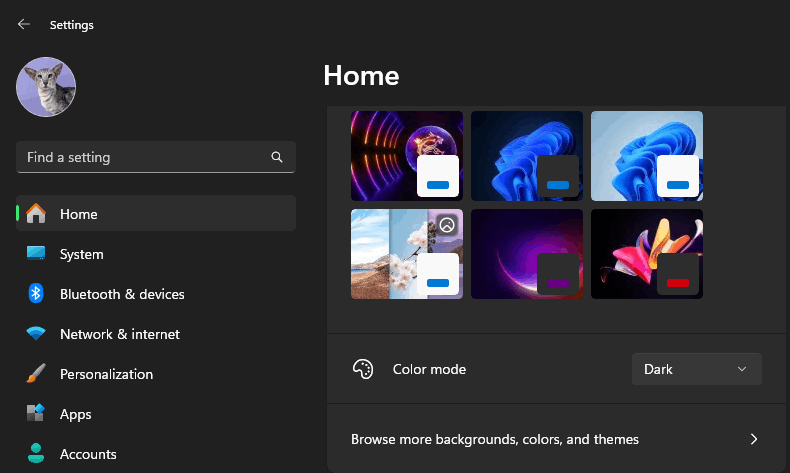Click the search magnifier icon
Image resolution: width=790 pixels, height=473 pixels.
[277, 157]
